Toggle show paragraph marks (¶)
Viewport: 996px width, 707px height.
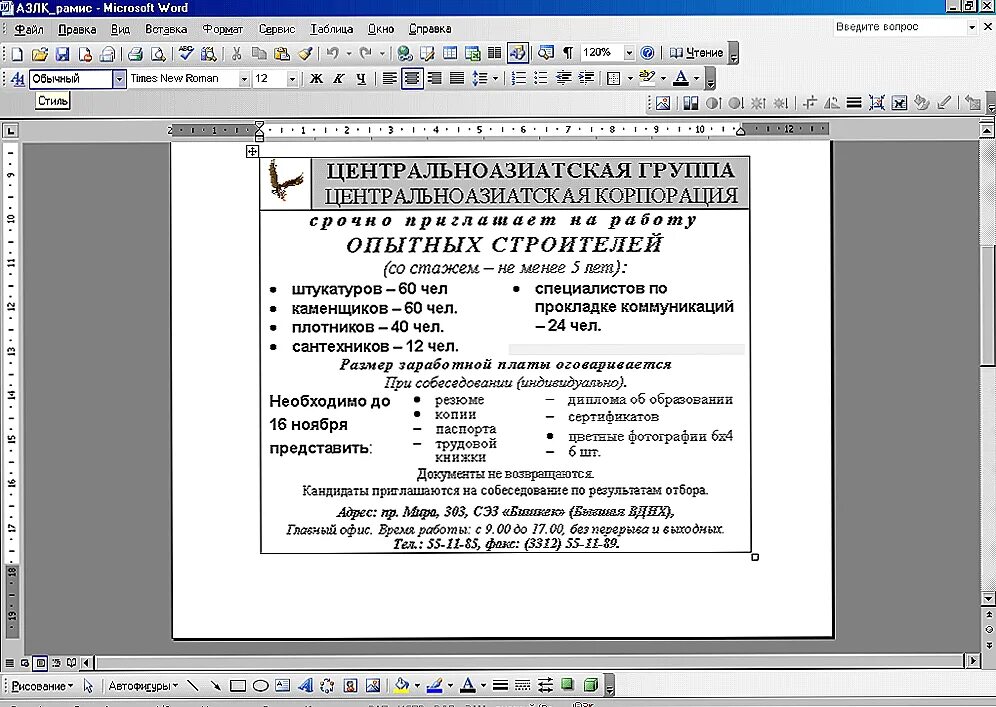point(568,53)
